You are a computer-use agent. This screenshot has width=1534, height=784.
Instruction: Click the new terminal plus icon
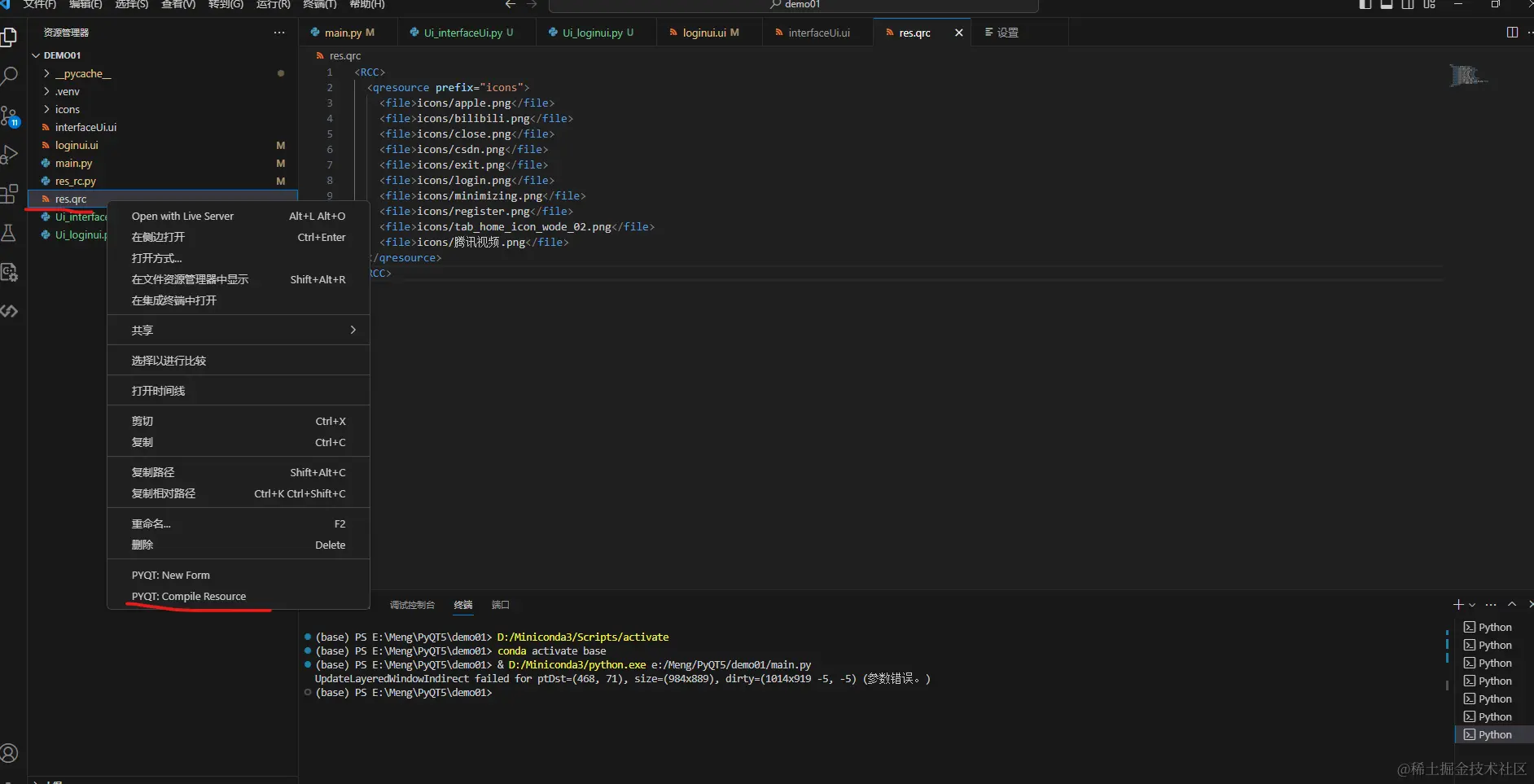pyautogui.click(x=1457, y=605)
